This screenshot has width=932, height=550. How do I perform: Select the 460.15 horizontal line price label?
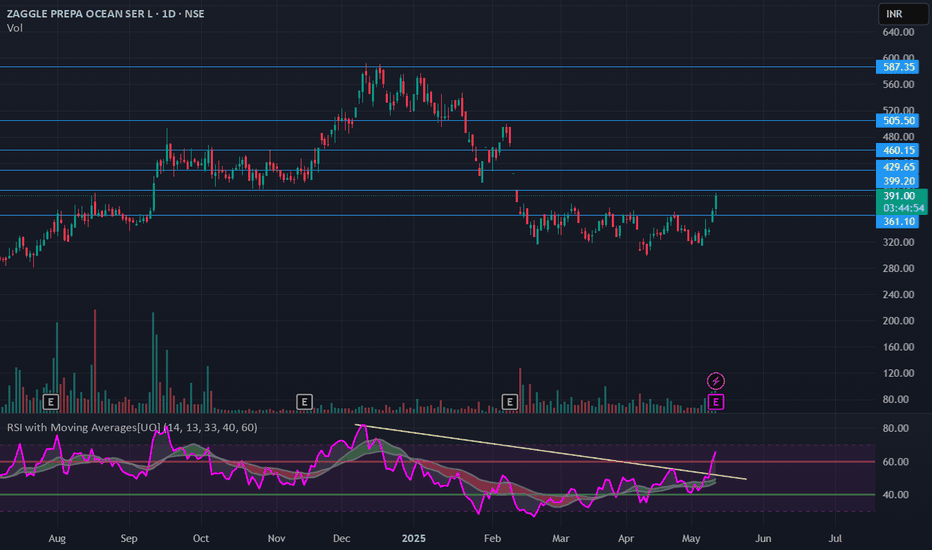click(898, 150)
